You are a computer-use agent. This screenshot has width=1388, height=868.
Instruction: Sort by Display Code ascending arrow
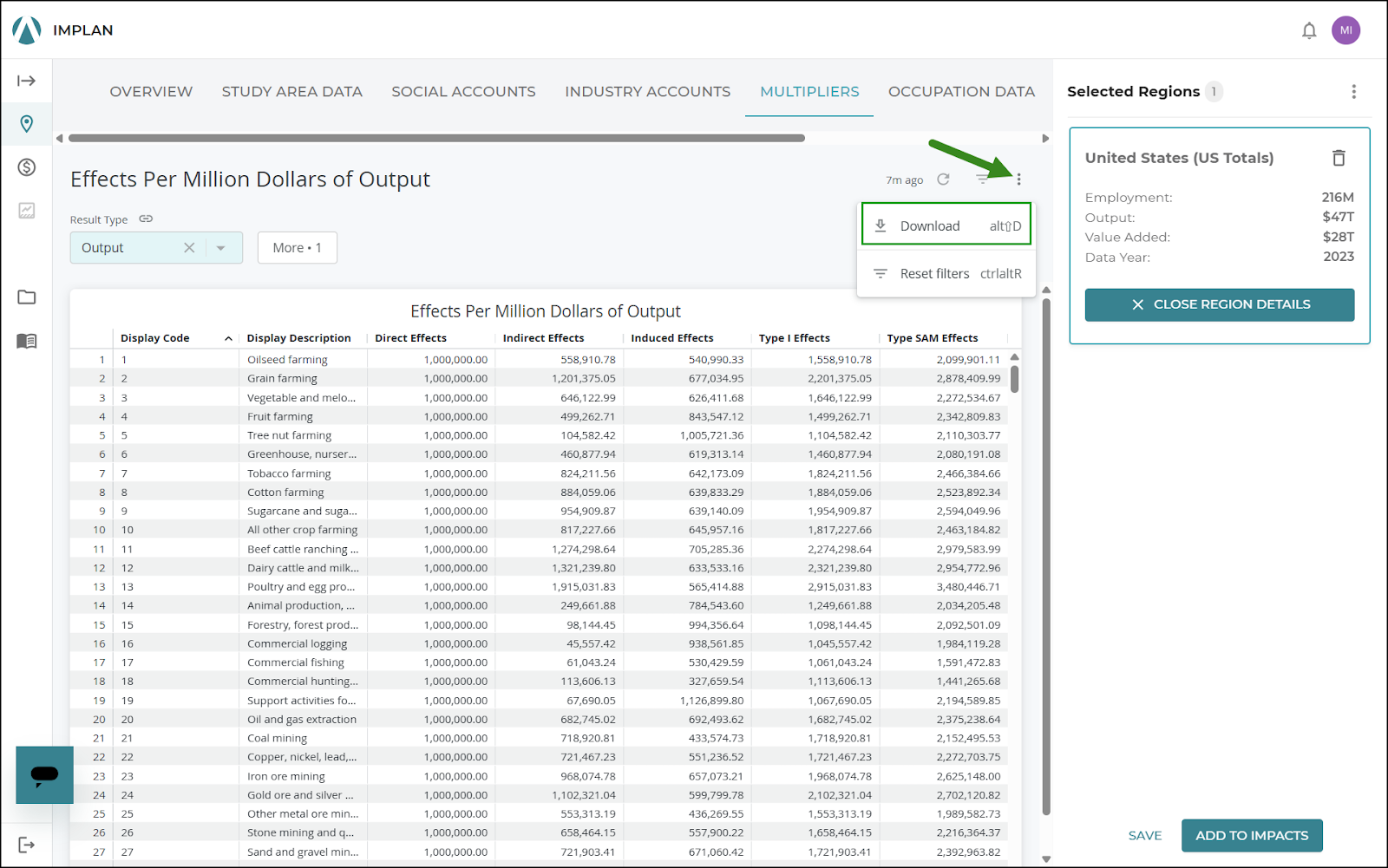tap(228, 338)
